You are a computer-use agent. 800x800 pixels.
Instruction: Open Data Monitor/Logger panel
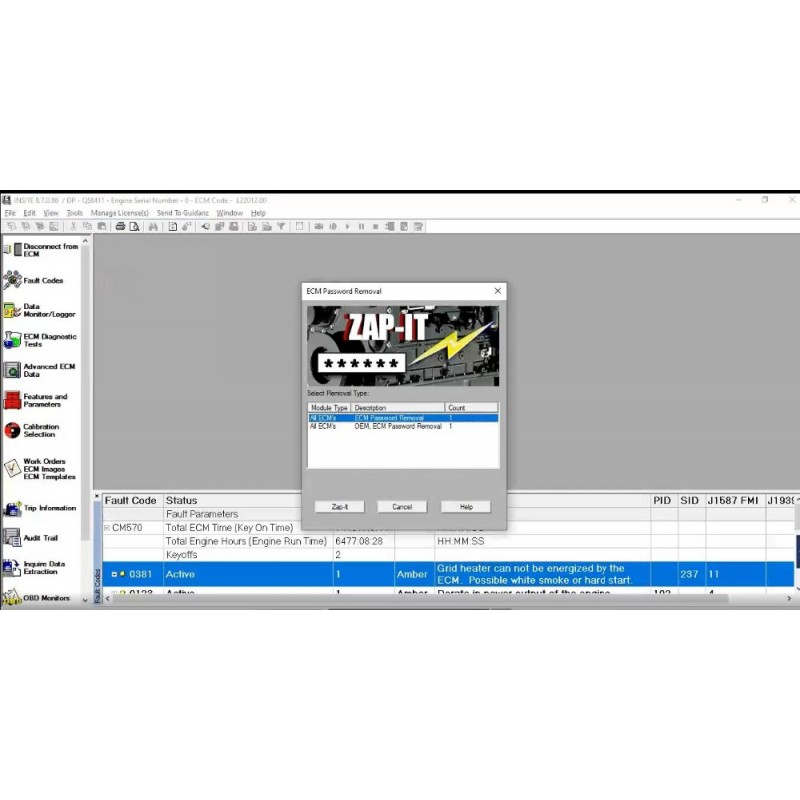[40, 309]
